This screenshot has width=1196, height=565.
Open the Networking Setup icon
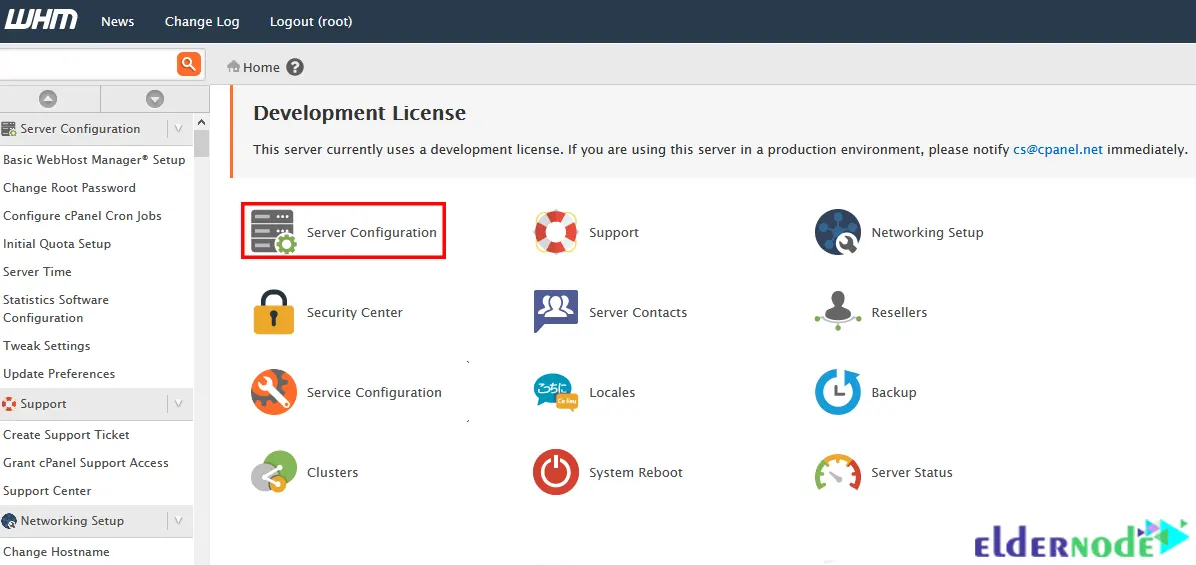pyautogui.click(x=838, y=232)
